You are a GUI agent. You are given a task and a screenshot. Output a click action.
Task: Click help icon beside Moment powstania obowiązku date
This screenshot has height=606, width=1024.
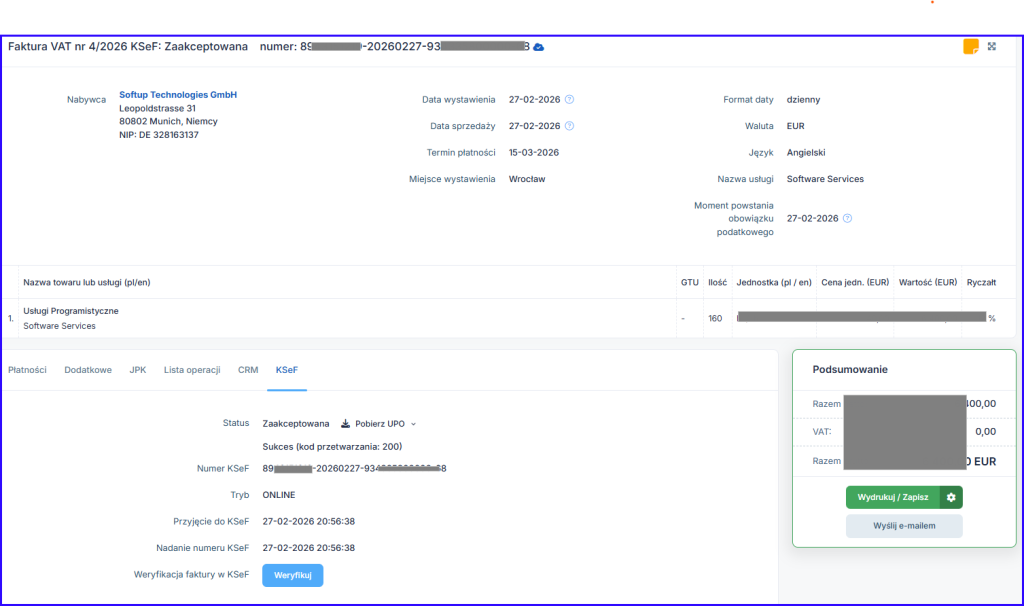click(847, 218)
